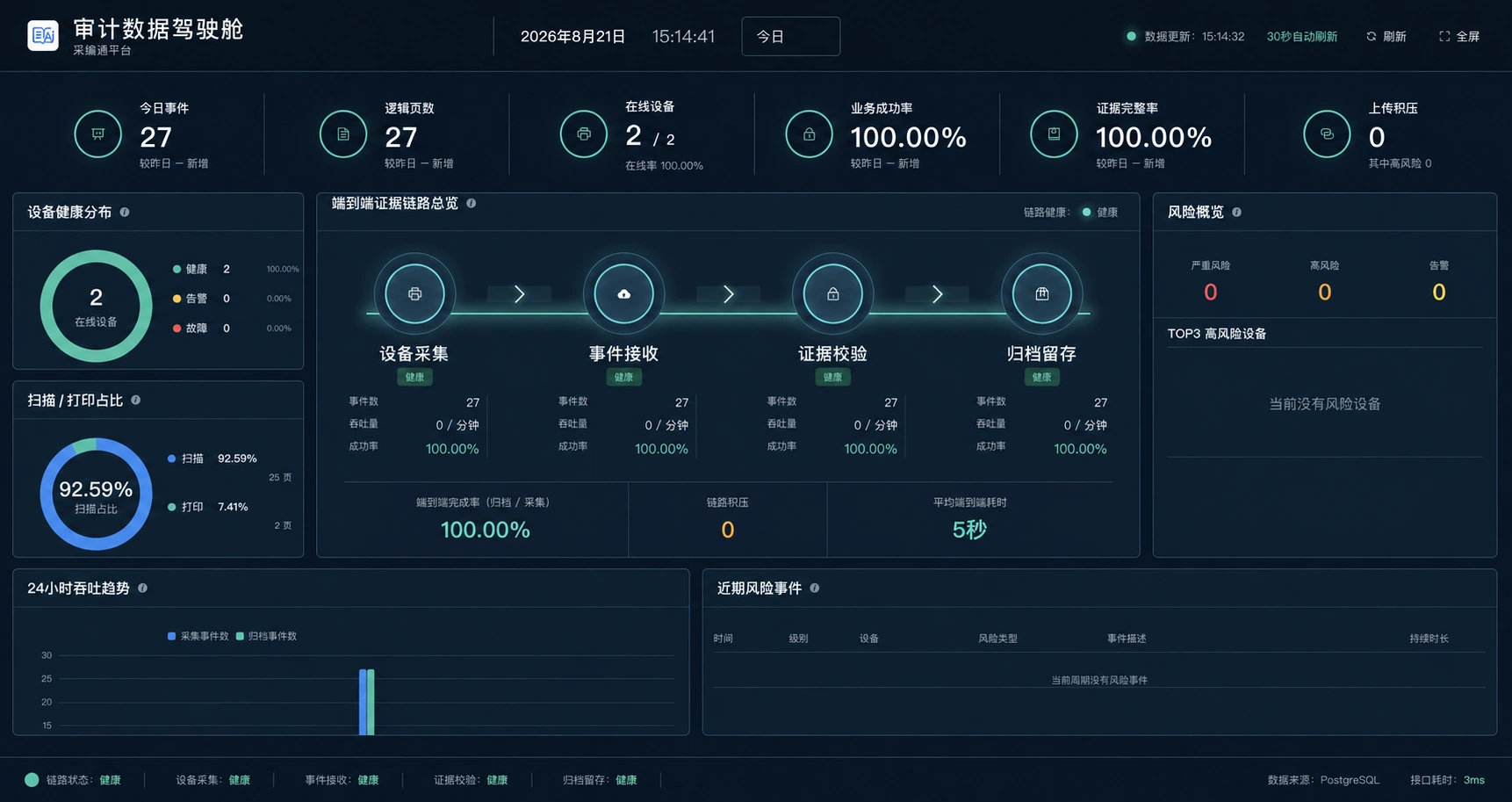This screenshot has width=1512, height=802.
Task: Click the 今日事件 card icon
Action: pyautogui.click(x=97, y=134)
